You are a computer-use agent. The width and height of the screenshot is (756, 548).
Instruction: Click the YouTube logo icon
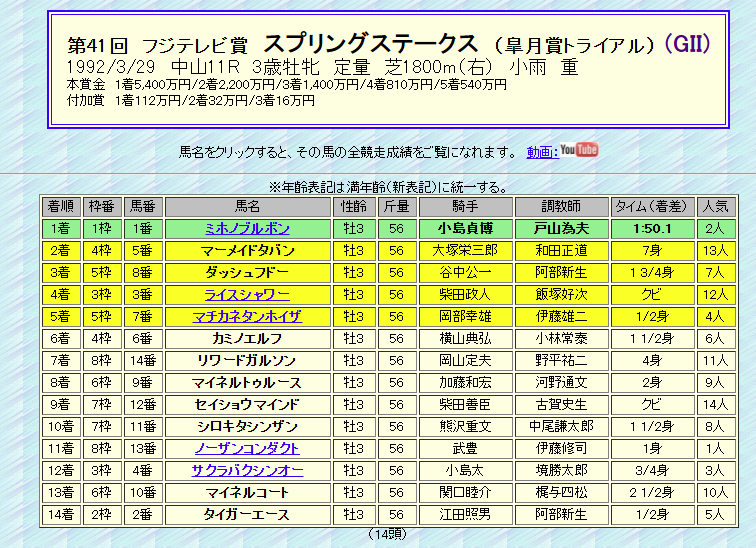[x=579, y=151]
